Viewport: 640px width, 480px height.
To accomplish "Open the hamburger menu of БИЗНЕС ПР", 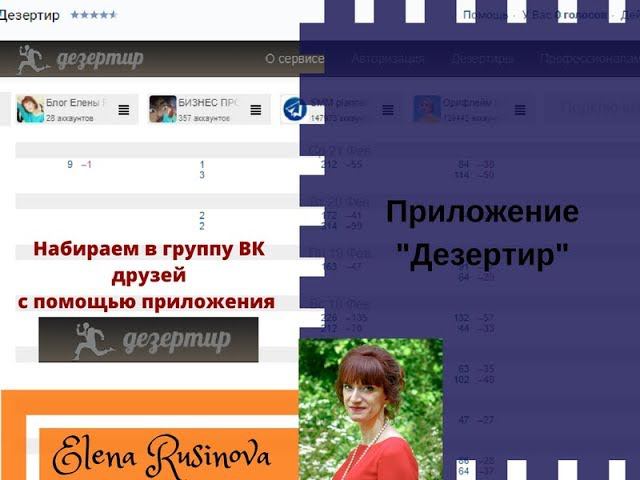I will point(256,110).
